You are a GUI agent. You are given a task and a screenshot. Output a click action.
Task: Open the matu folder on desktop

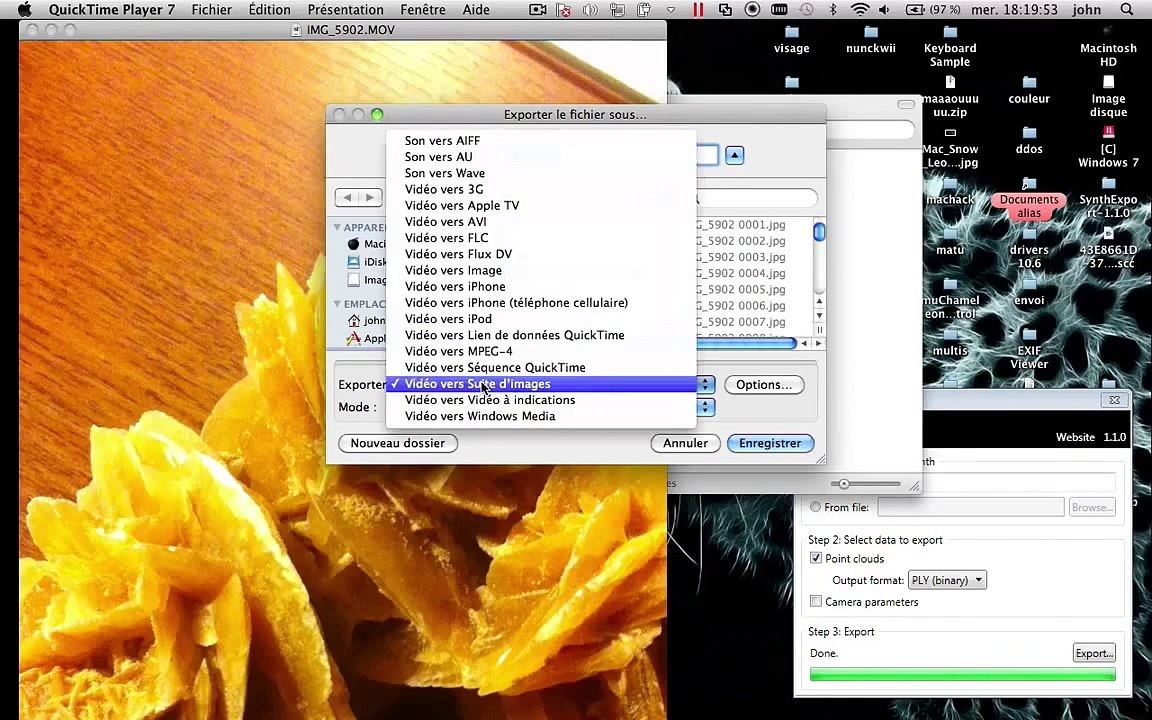[950, 234]
